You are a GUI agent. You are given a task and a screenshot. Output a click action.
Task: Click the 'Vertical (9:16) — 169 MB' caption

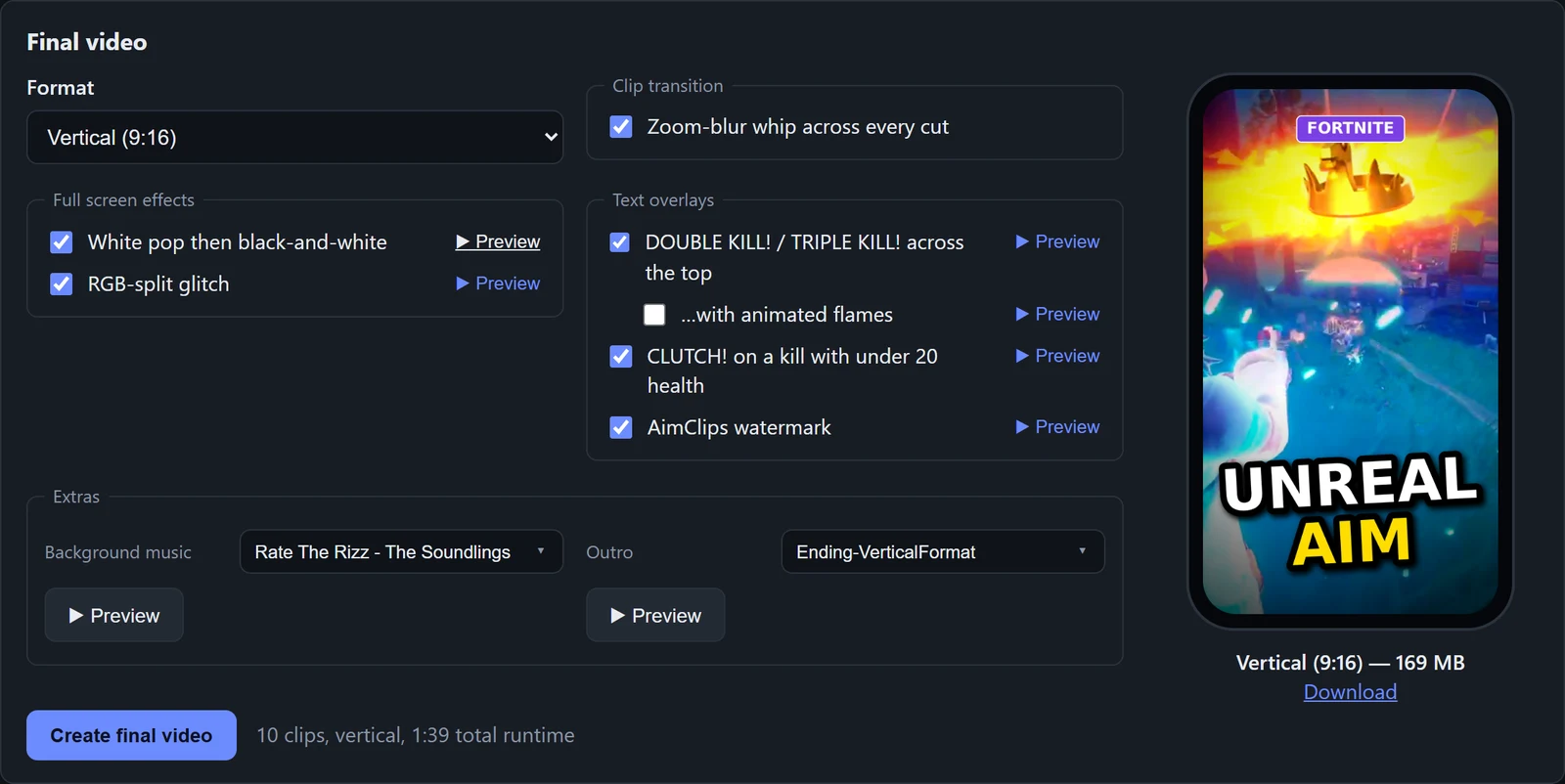(x=1350, y=663)
